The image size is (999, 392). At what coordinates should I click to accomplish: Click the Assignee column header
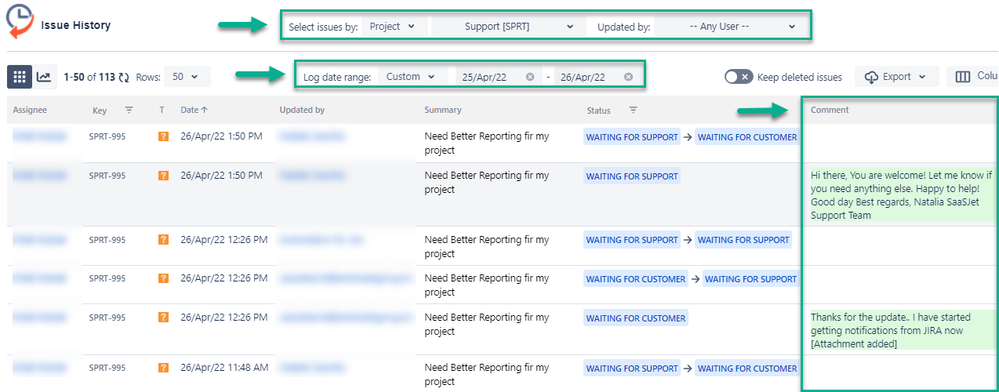click(x=29, y=110)
